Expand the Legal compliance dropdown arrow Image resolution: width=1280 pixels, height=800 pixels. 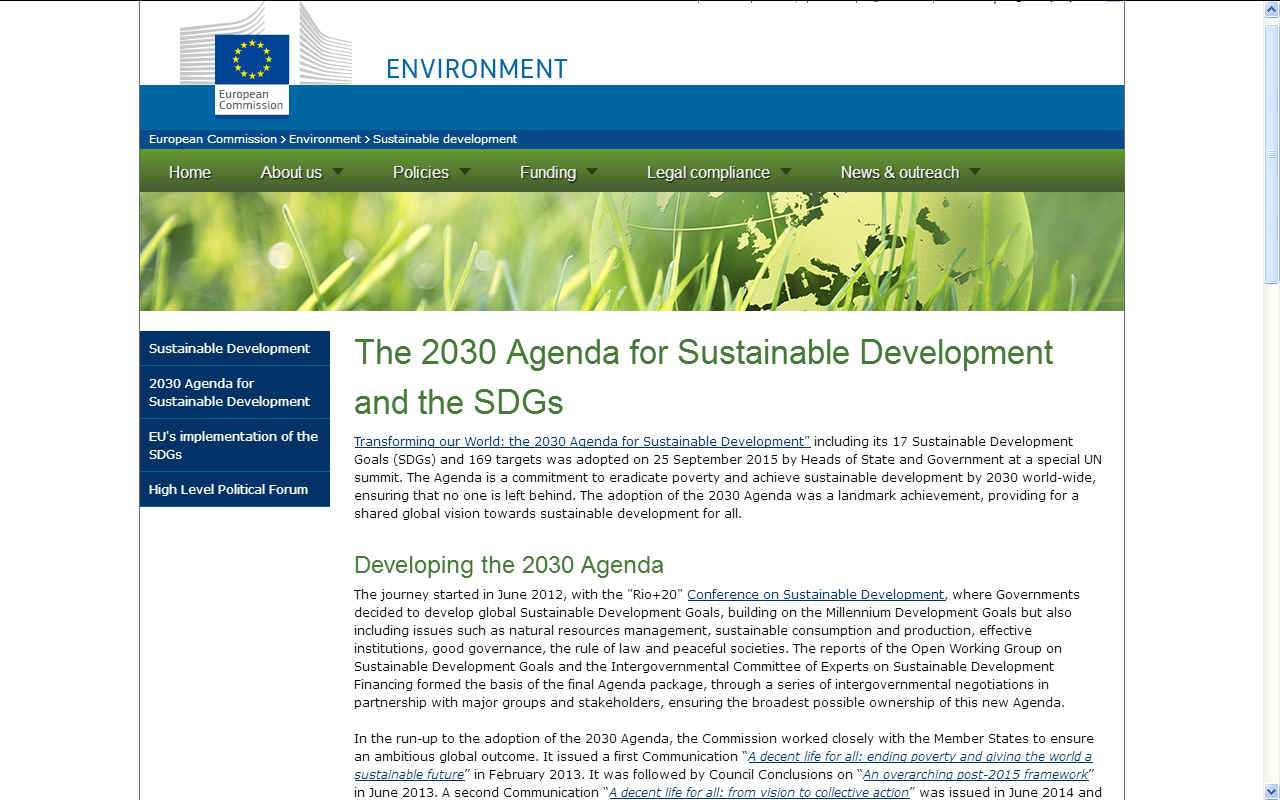(785, 171)
